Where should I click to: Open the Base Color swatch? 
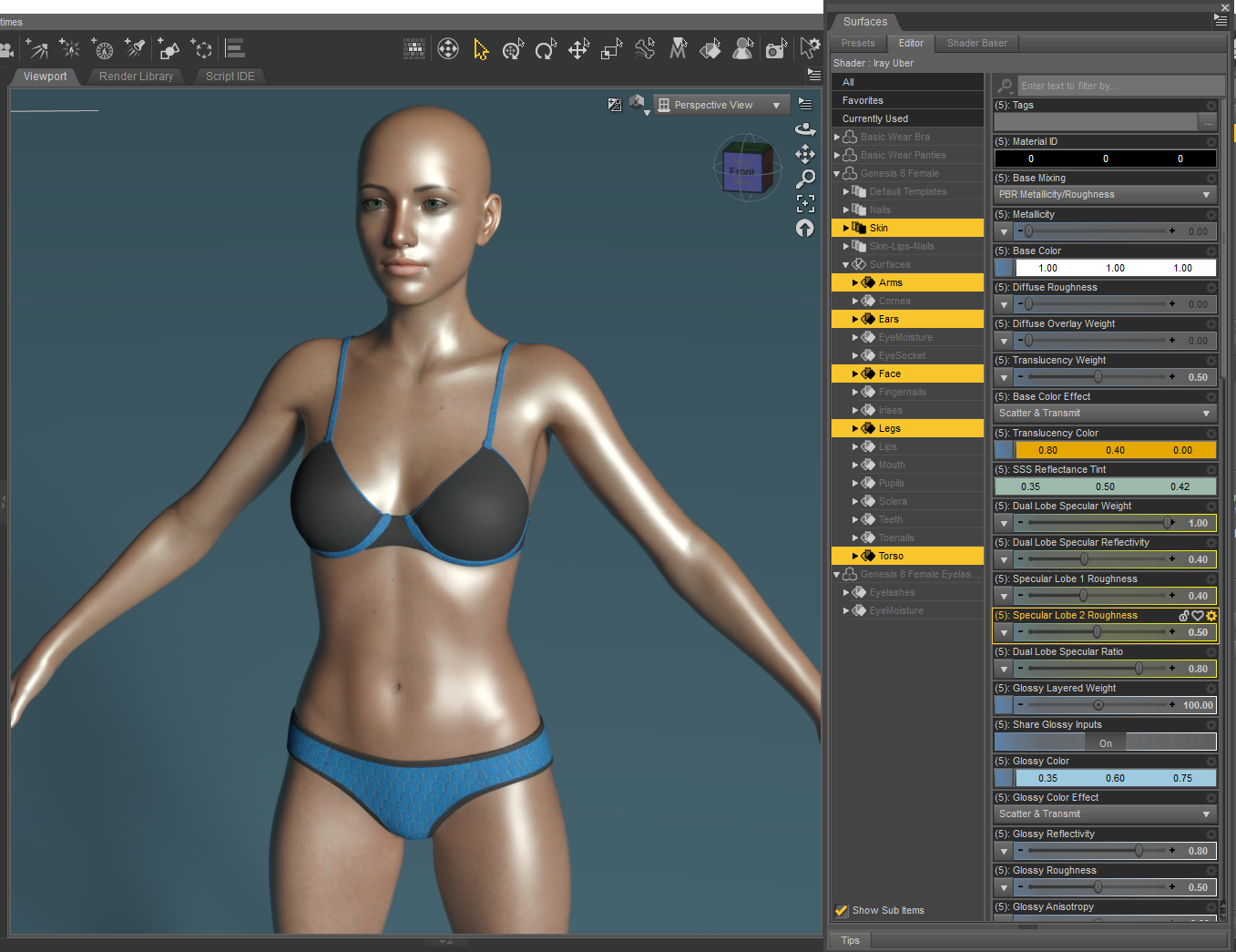[1004, 268]
